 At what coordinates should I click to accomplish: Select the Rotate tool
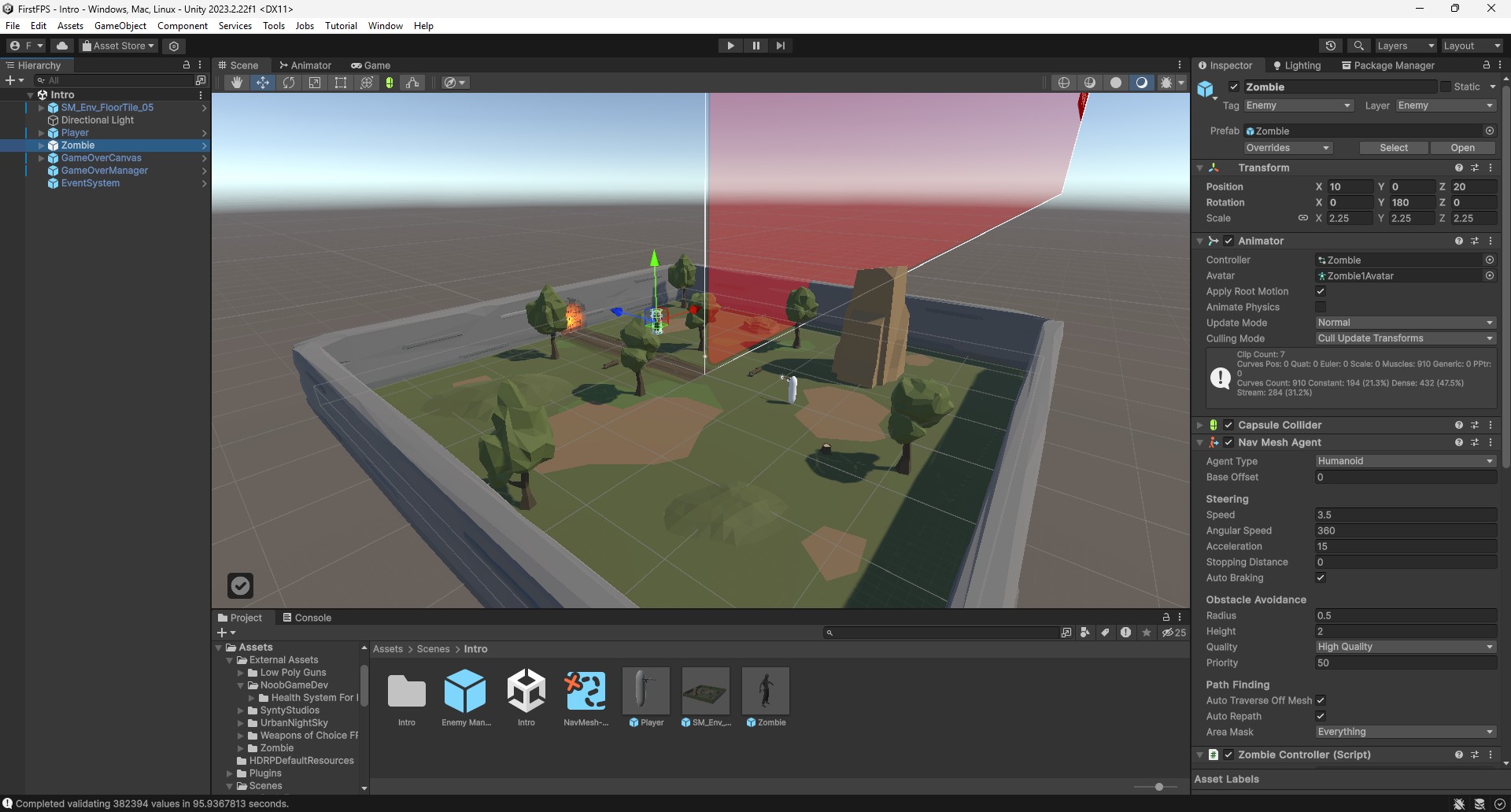[289, 83]
